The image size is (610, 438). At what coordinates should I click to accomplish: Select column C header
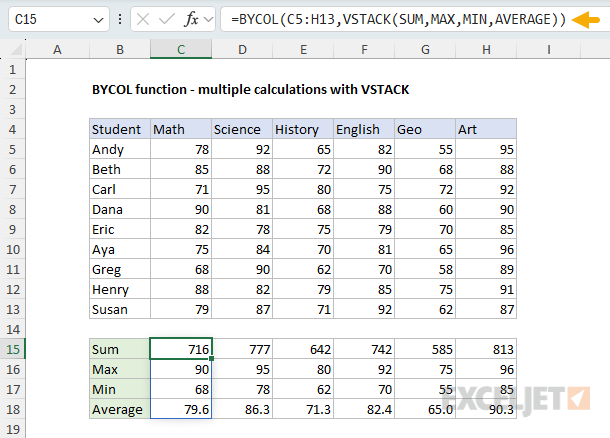(181, 49)
